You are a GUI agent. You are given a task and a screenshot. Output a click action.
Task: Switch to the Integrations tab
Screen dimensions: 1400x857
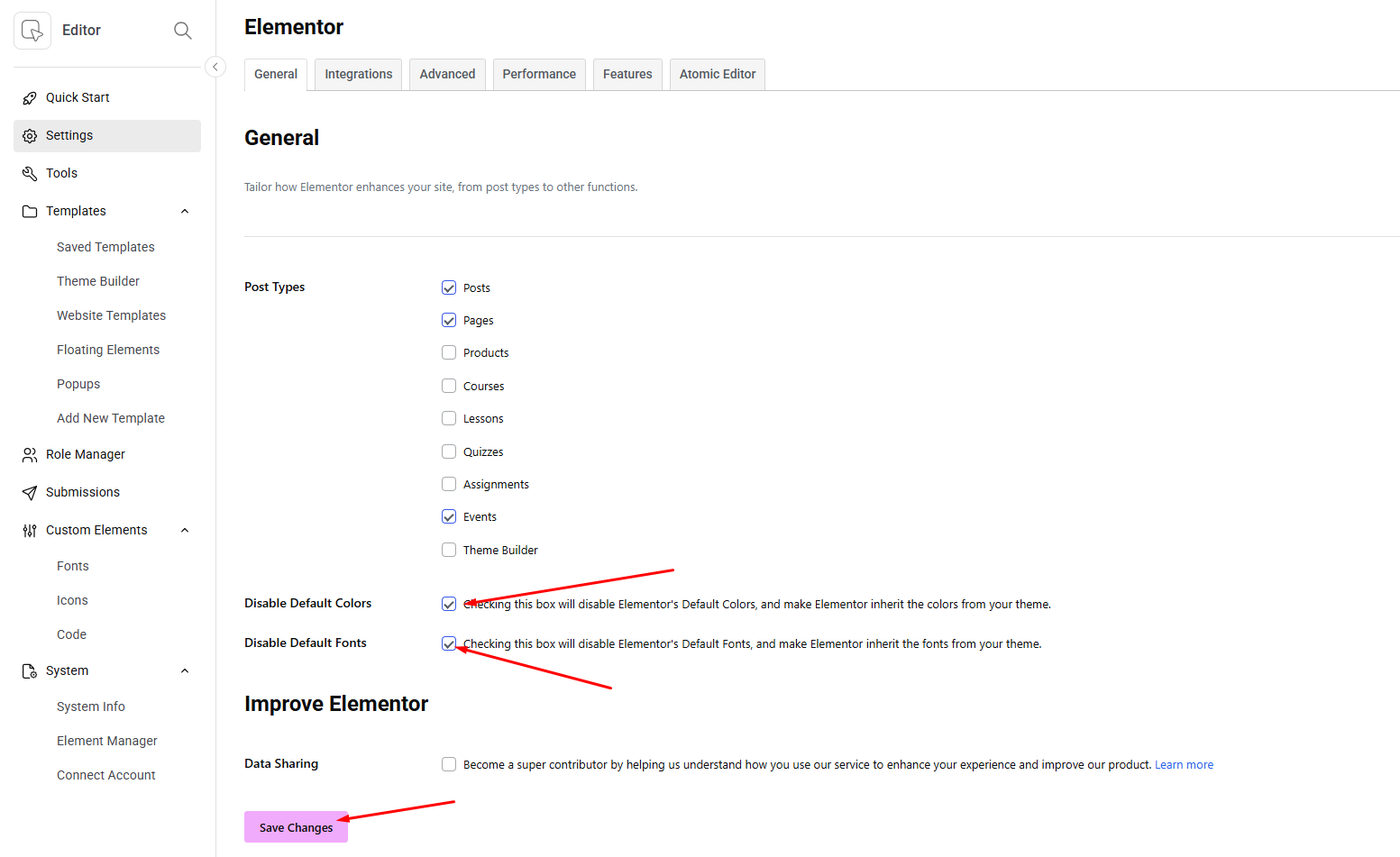point(359,75)
